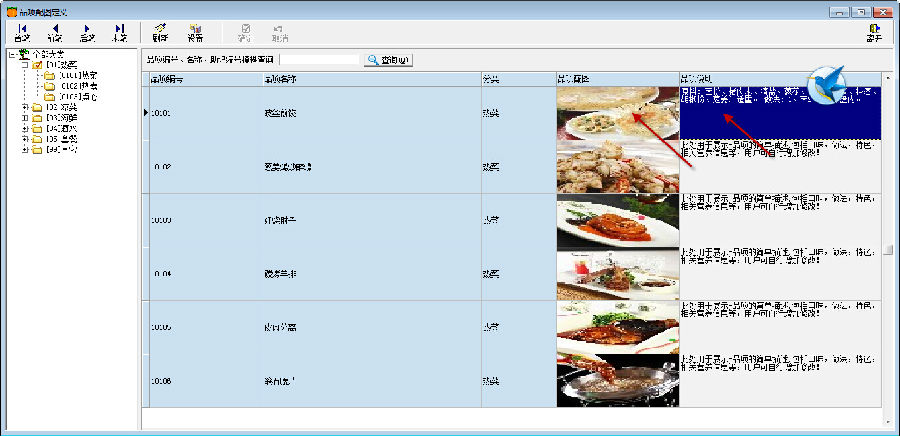Expand the [03] category folder
This screenshot has width=900, height=436.
[x=24, y=118]
